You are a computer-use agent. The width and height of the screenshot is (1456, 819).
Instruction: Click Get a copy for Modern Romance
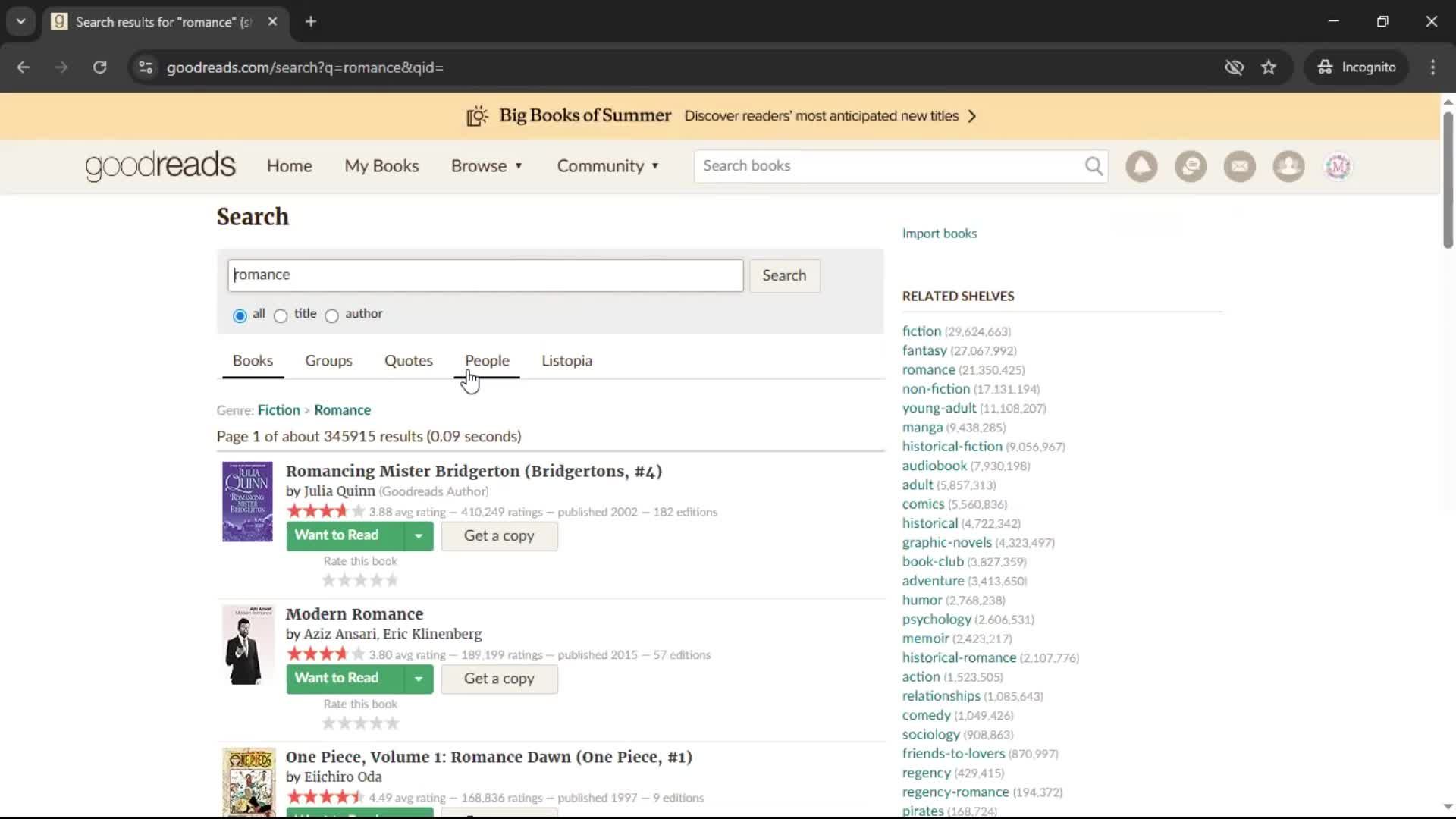coord(499,679)
